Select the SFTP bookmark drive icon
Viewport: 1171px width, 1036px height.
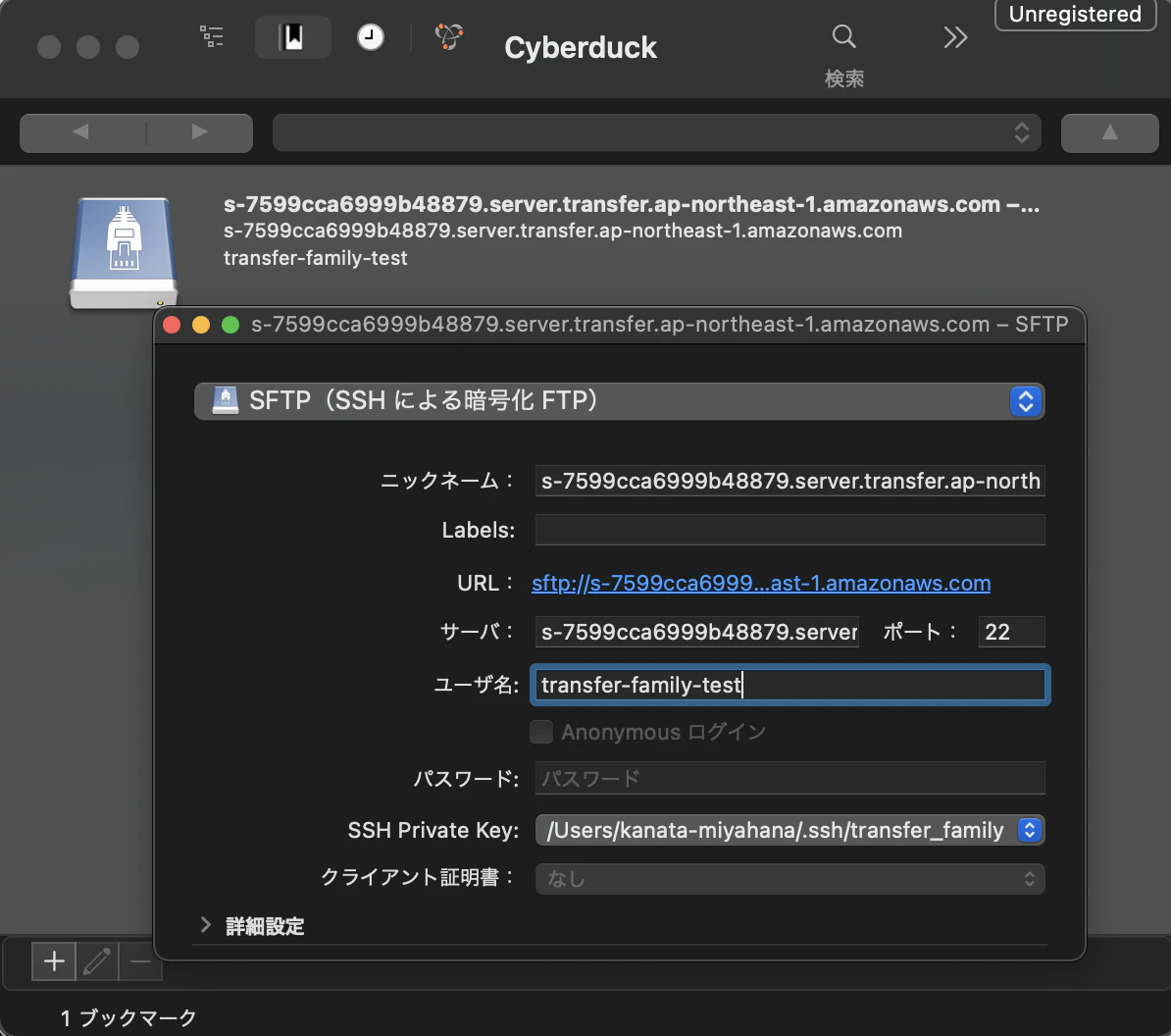coord(124,252)
